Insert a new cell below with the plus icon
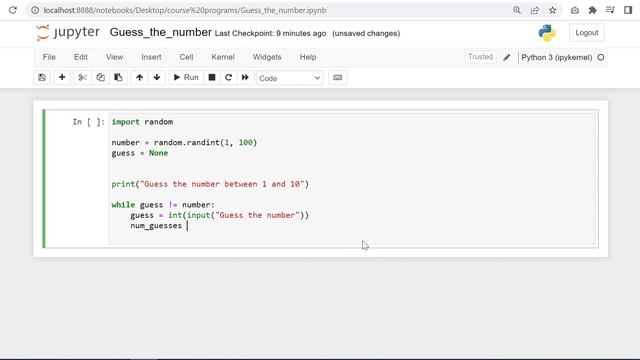Viewport: 640px width, 360px height. pyautogui.click(x=62, y=78)
